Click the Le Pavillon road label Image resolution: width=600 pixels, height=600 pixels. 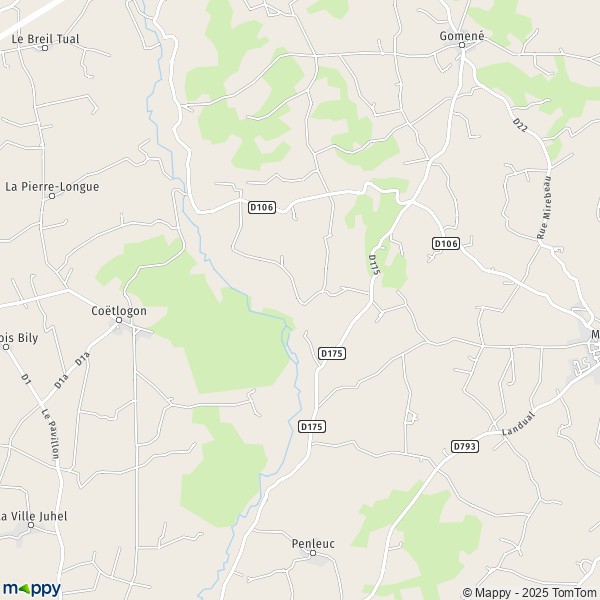tap(51, 434)
